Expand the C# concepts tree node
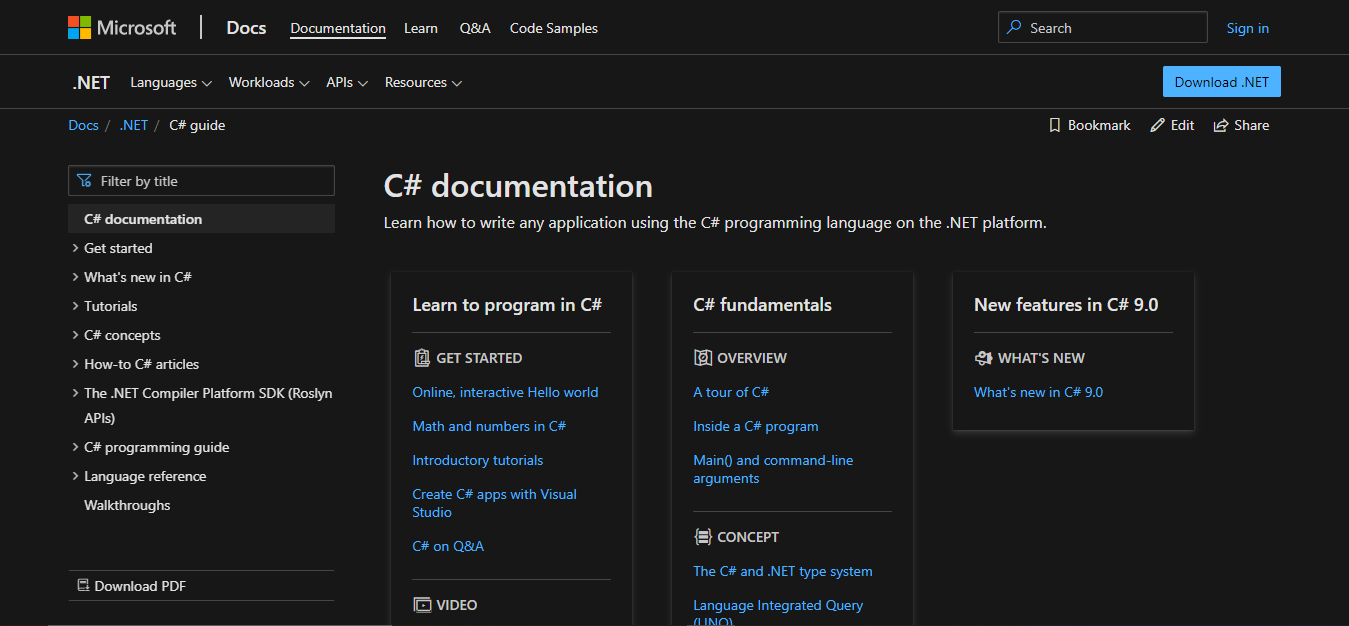Screen dimensions: 1349x626 [x=75, y=335]
